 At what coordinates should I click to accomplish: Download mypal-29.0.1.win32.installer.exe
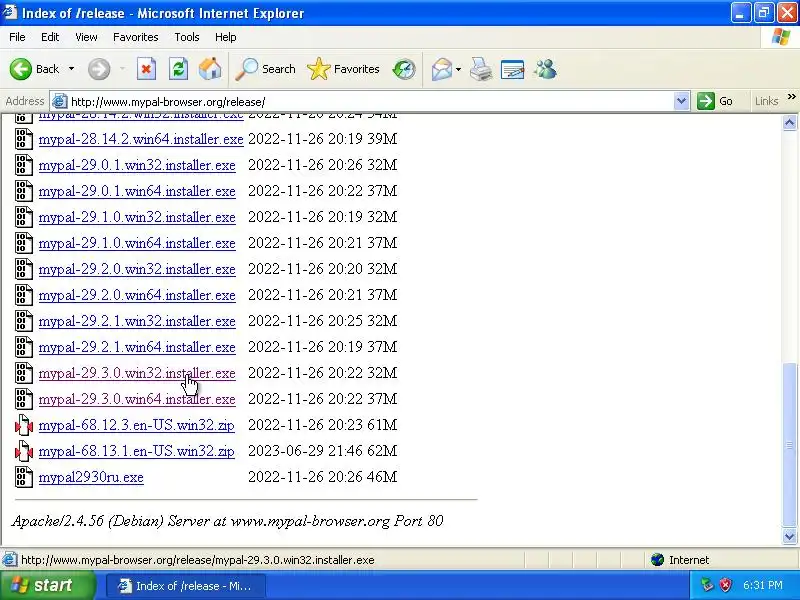(x=137, y=165)
